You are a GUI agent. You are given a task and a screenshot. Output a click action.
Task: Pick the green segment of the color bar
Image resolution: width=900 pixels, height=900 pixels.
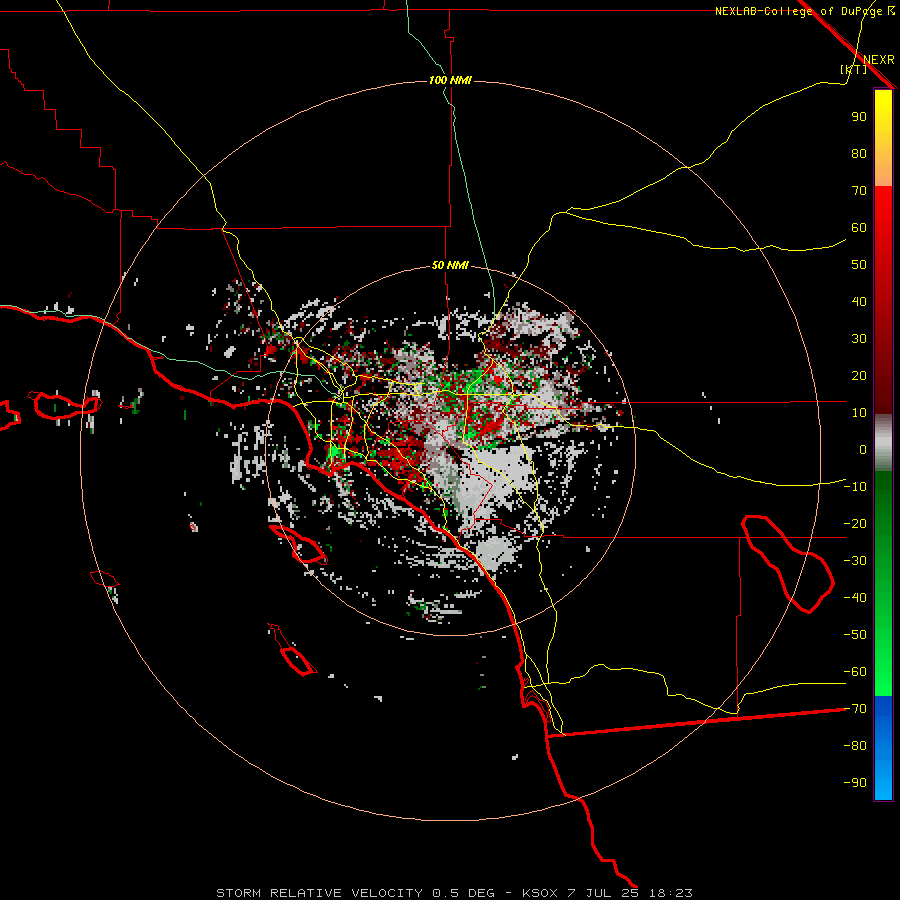(x=883, y=584)
